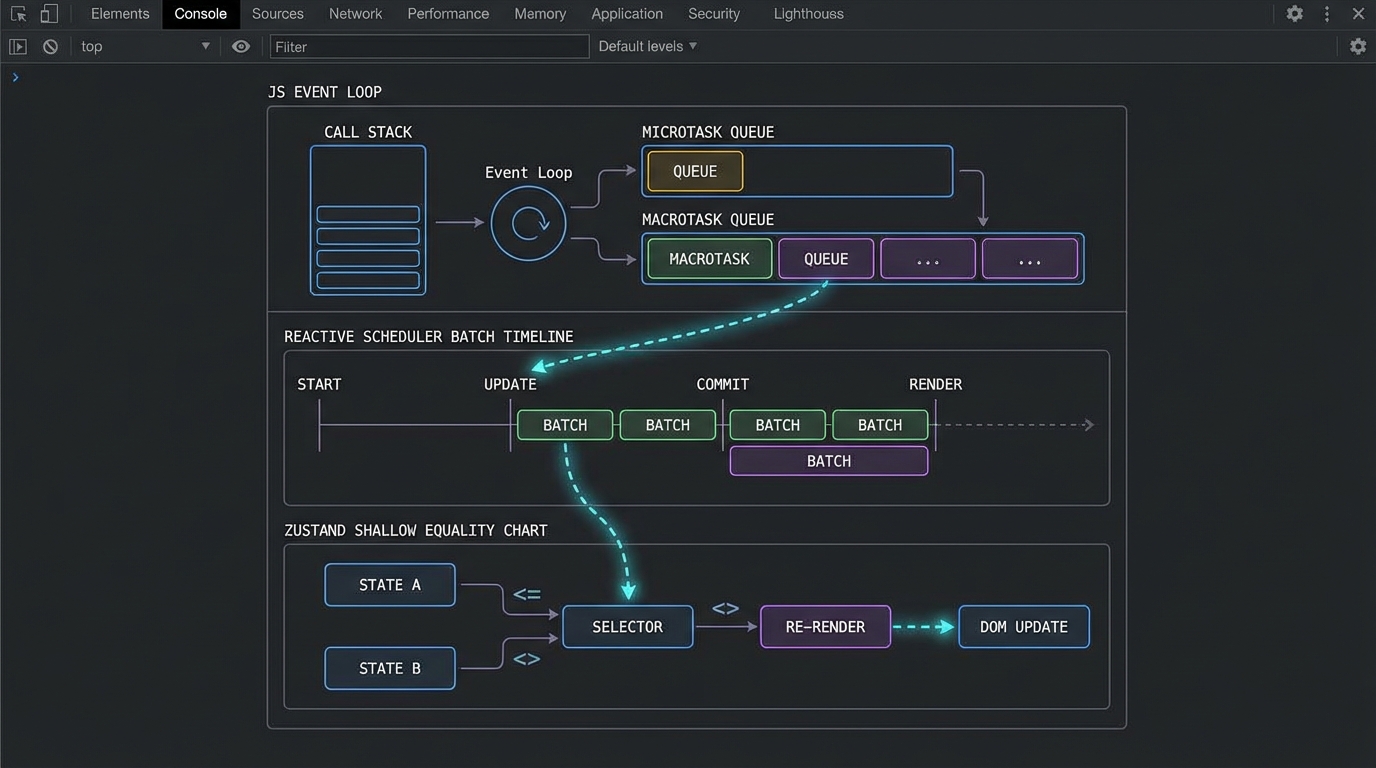Viewport: 1376px width, 768px height.
Task: Click the console prompt chevron
Action: [x=15, y=77]
